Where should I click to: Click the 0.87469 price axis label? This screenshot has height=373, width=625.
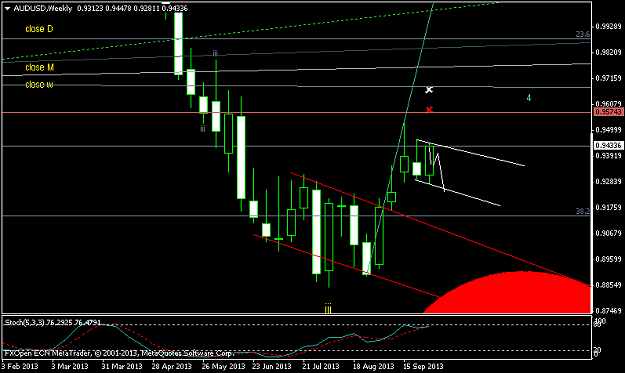[x=608, y=310]
